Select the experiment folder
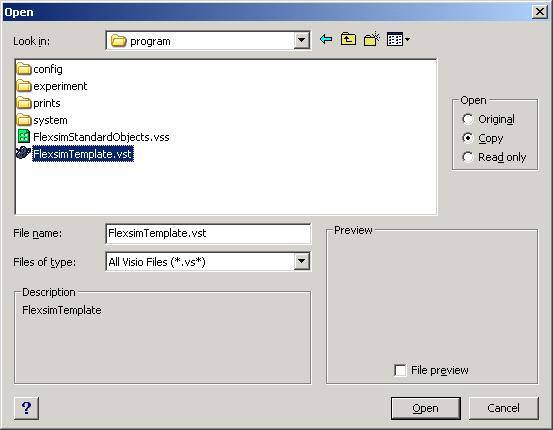Image resolution: width=553 pixels, height=430 pixels. point(51,86)
